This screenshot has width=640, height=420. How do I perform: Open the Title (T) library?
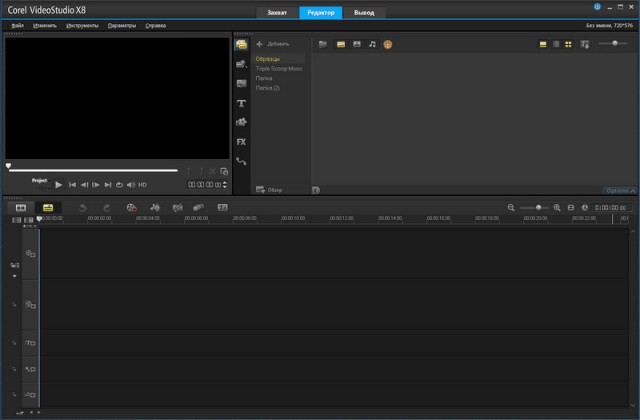[241, 103]
